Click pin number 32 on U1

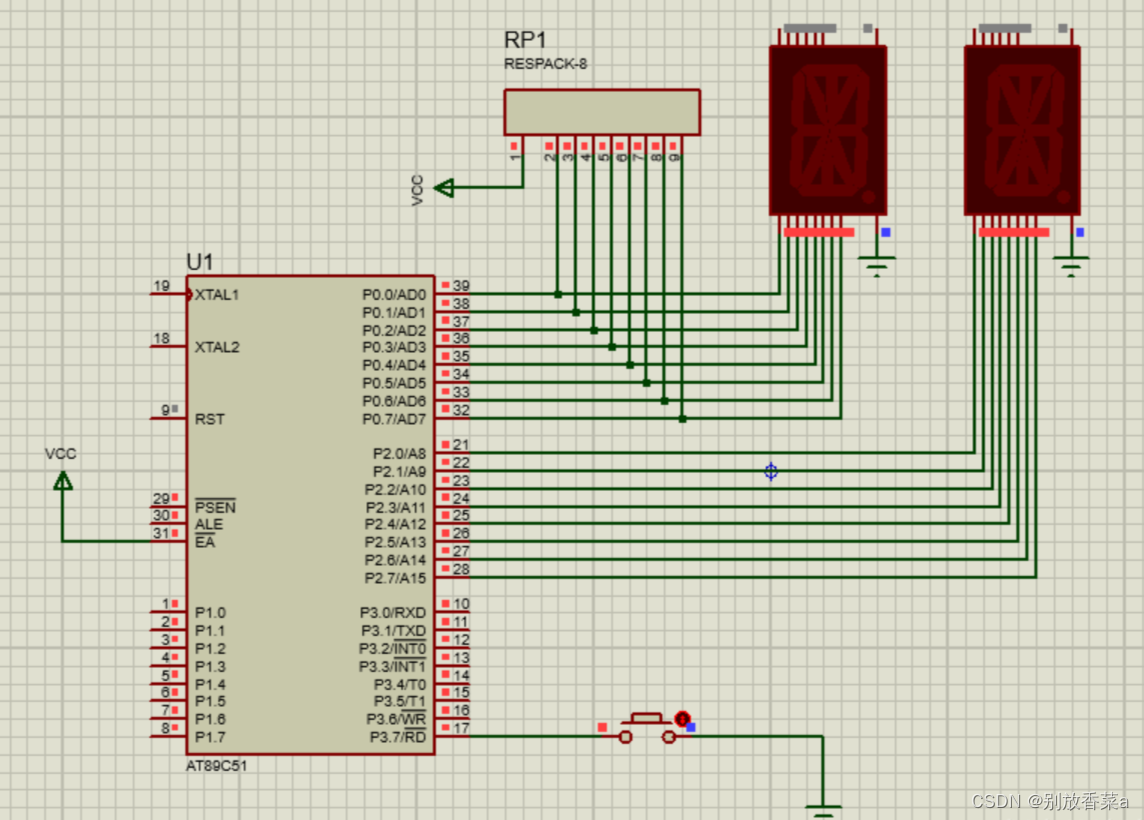(x=461, y=410)
